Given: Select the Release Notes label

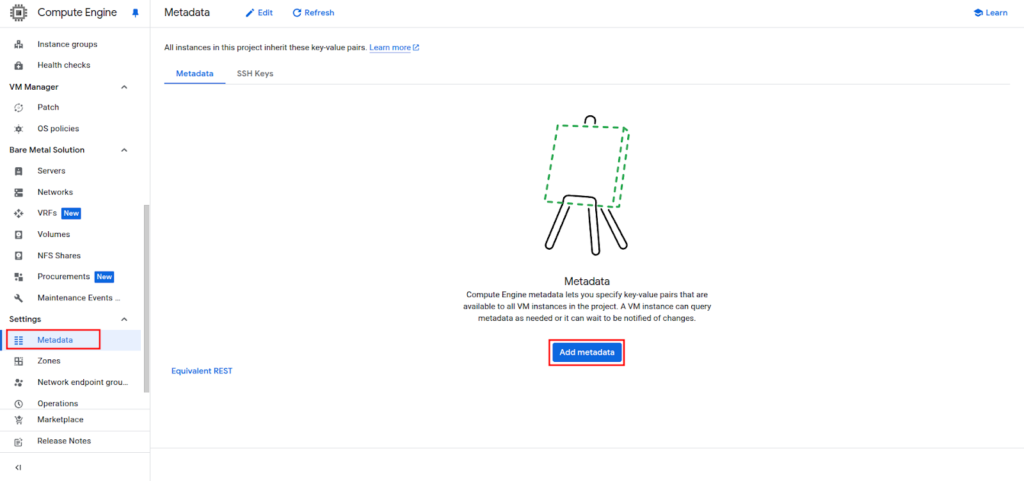Looking at the screenshot, I should [x=64, y=441].
